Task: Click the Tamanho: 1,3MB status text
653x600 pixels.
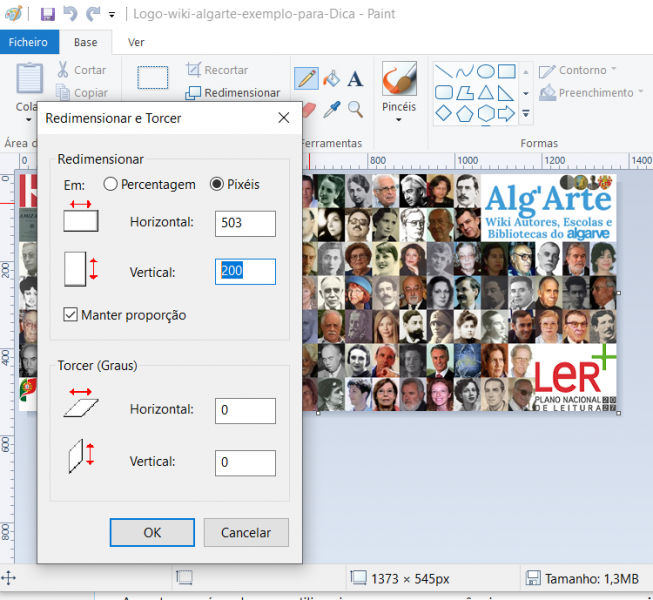Action: [x=591, y=579]
